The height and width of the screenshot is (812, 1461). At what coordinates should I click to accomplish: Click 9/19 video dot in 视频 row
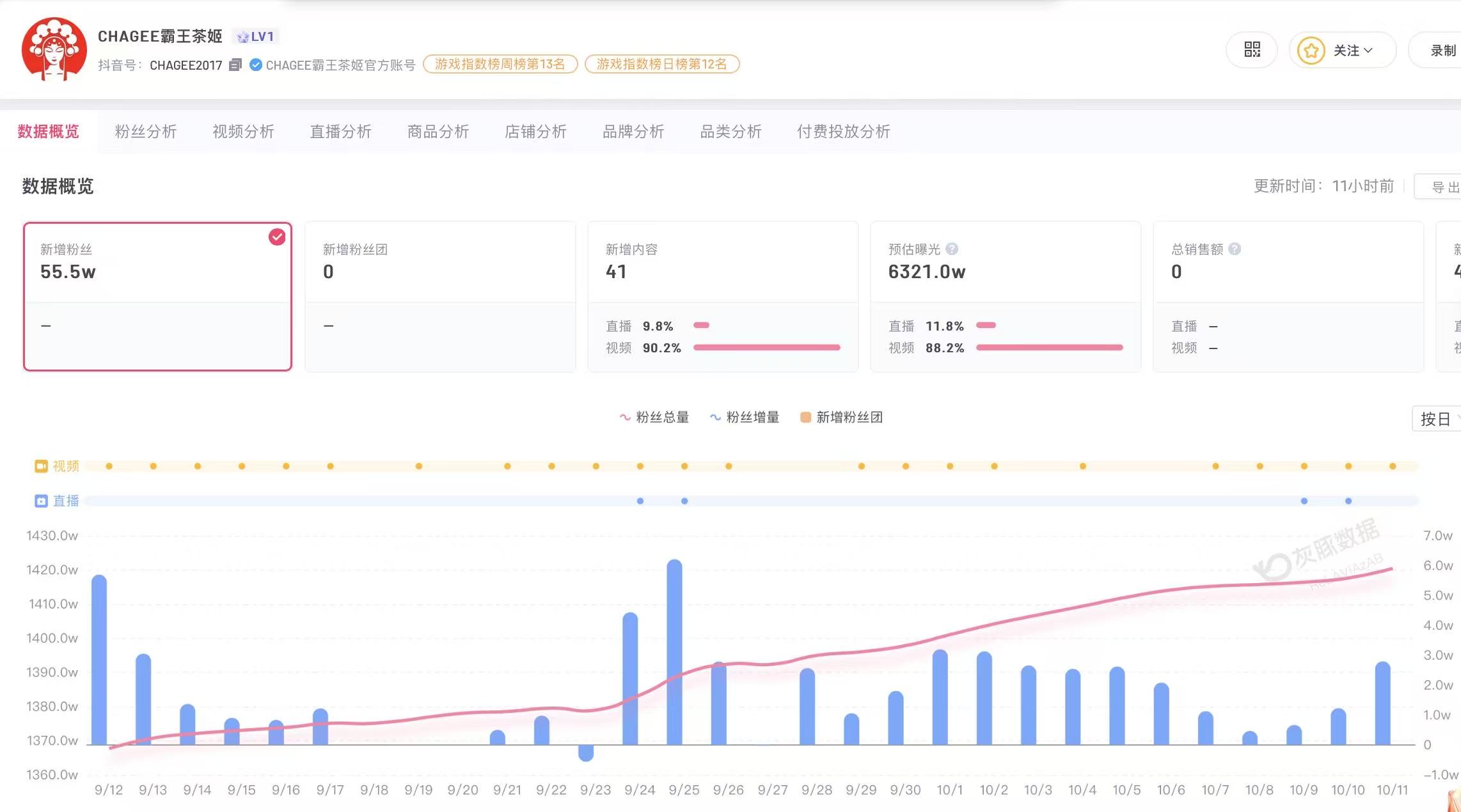tap(419, 466)
